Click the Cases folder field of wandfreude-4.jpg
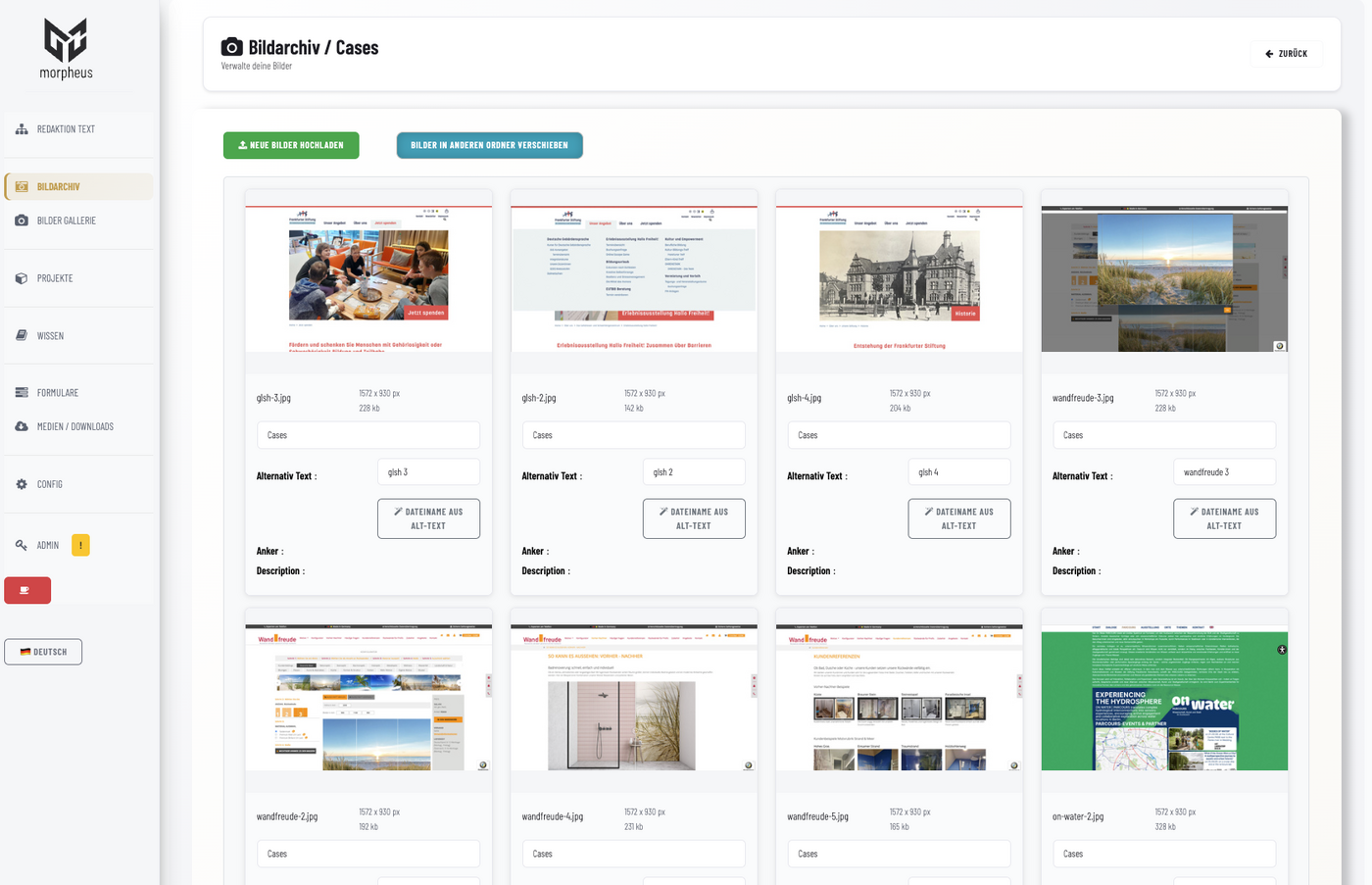 click(x=634, y=854)
